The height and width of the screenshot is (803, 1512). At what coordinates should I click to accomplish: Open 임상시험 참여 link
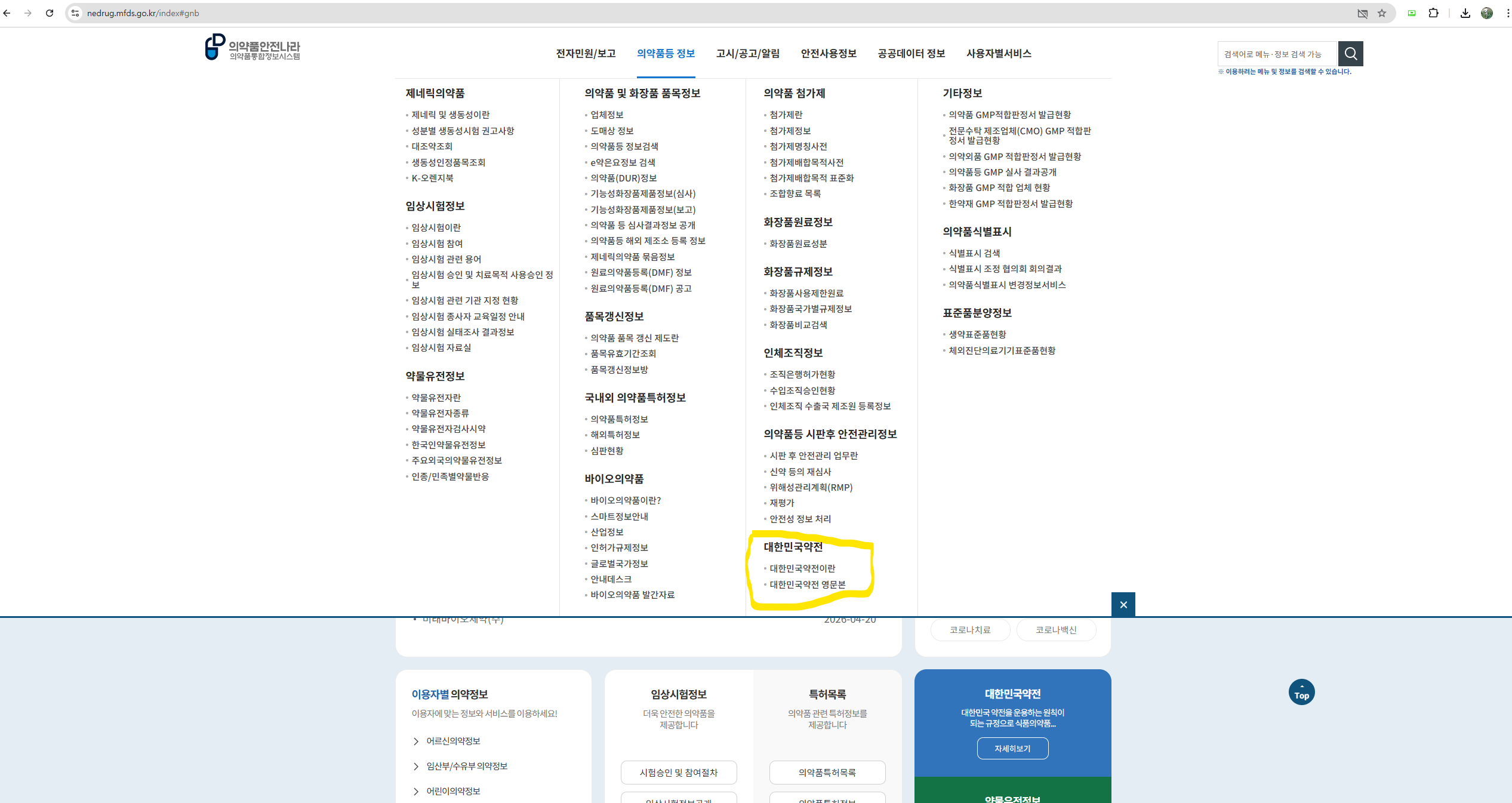pos(437,244)
